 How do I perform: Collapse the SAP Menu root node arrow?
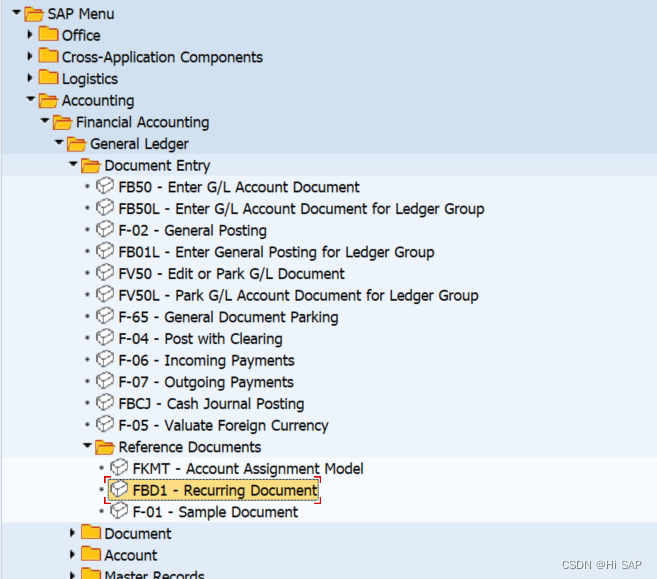point(16,13)
